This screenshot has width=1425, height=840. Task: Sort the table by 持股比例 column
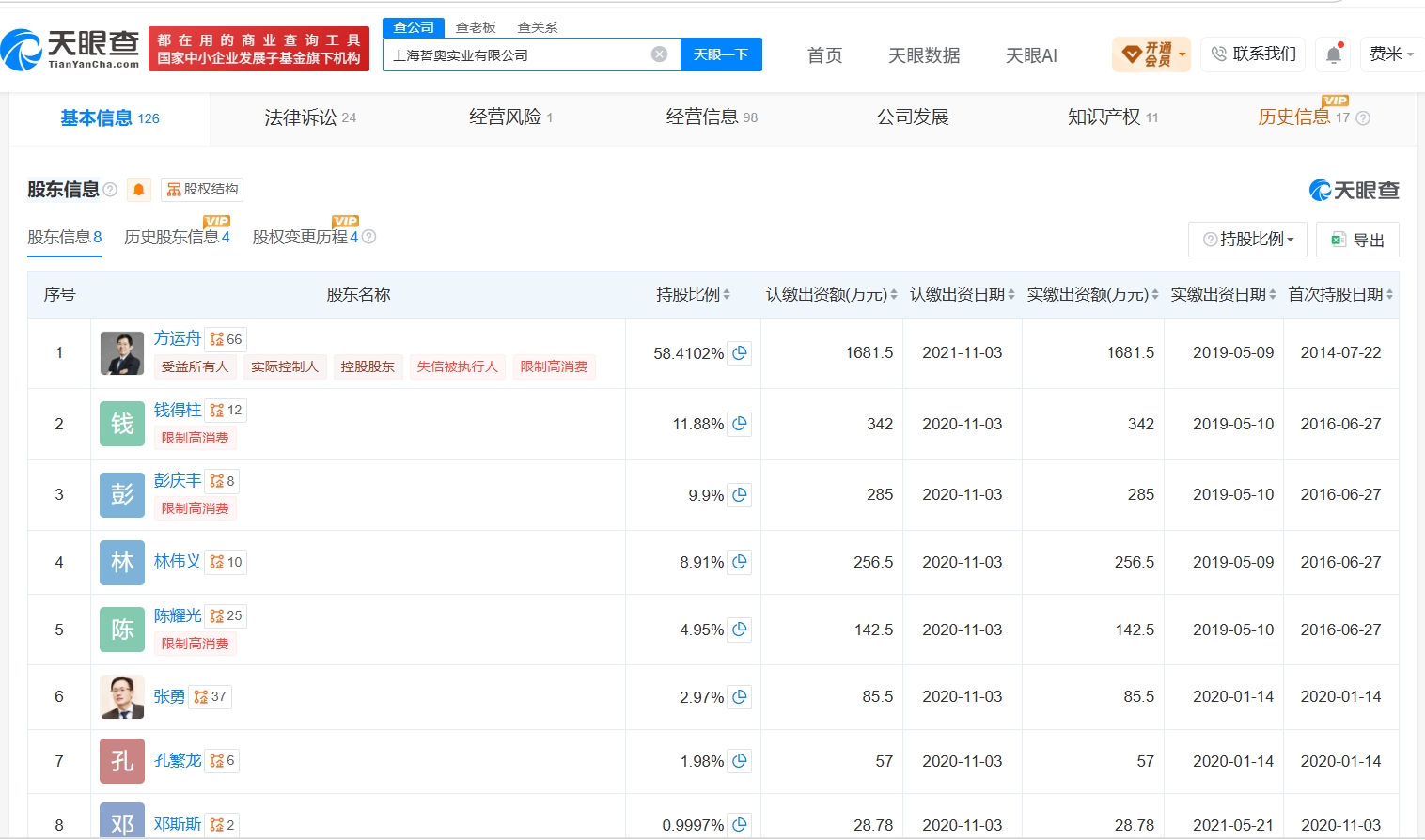pyautogui.click(x=693, y=295)
